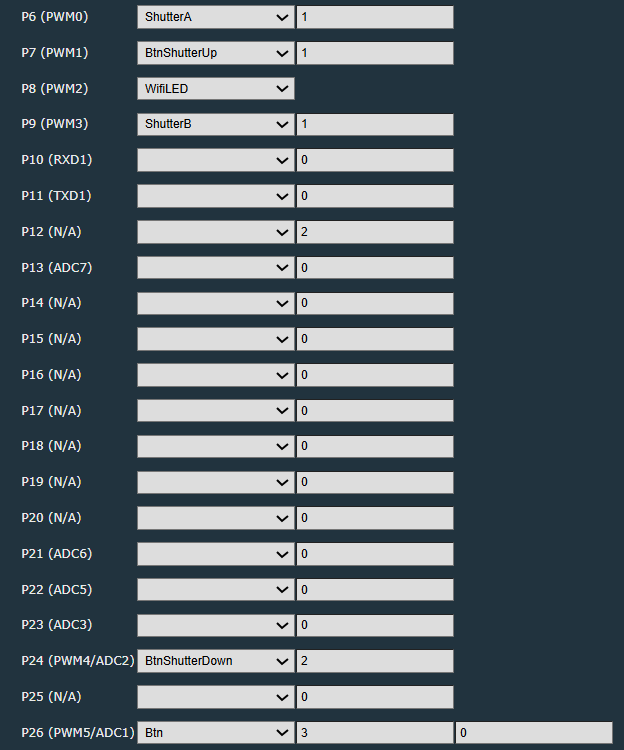Click the P6 (PWM0) channel input field
Screen dimensions: 624x750
click(375, 17)
